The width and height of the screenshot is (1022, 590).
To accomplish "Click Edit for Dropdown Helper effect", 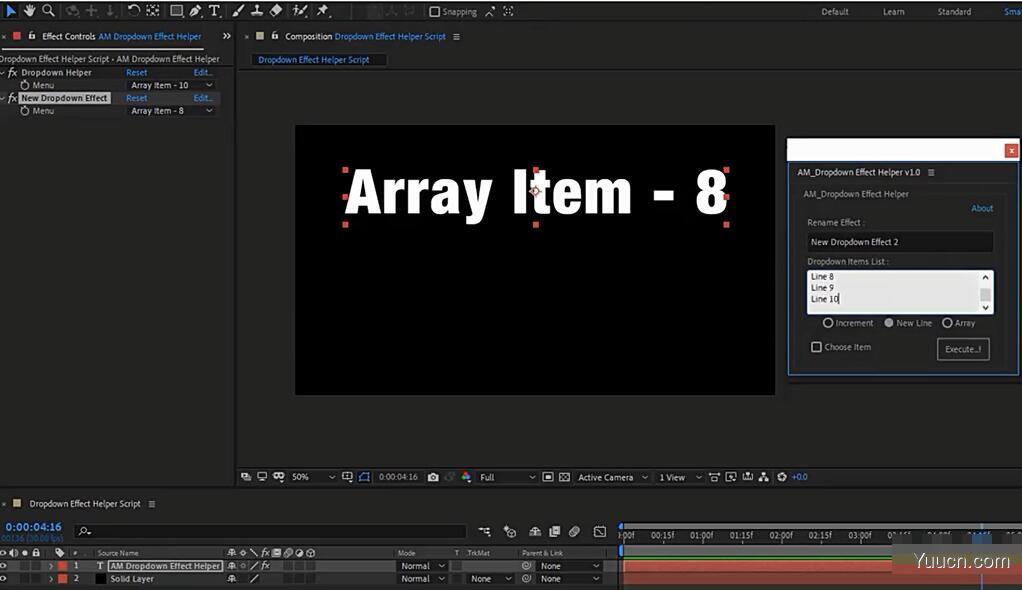I will 203,72.
